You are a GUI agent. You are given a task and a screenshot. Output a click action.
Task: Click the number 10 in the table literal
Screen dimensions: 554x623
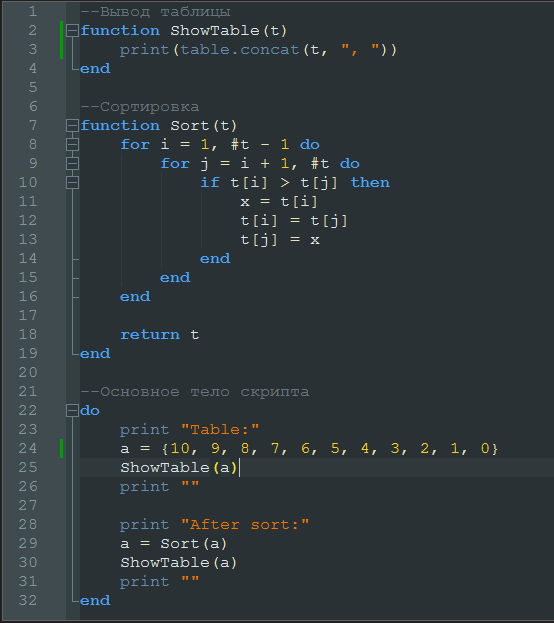pyautogui.click(x=180, y=449)
